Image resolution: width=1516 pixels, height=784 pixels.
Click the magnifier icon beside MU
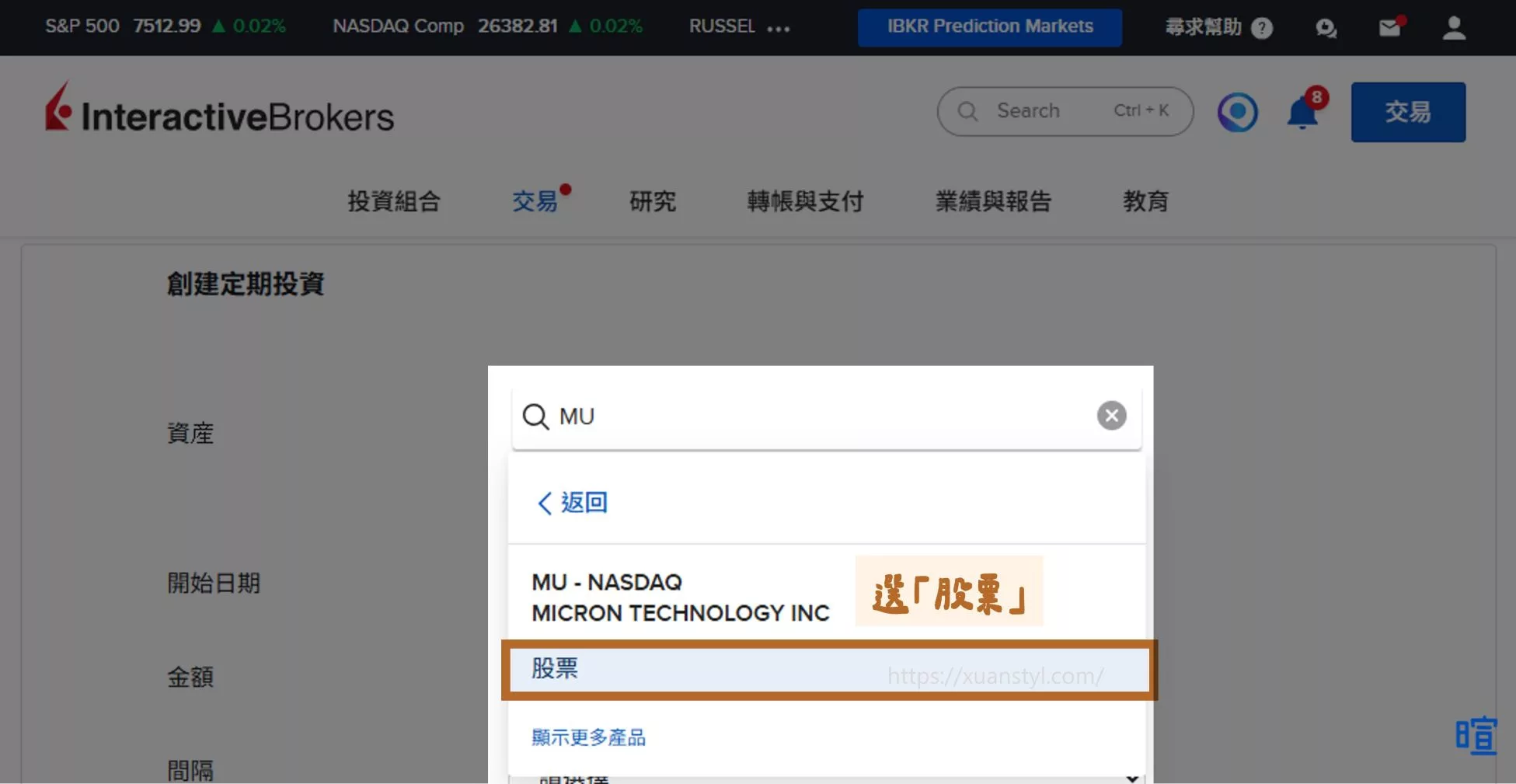[x=535, y=416]
